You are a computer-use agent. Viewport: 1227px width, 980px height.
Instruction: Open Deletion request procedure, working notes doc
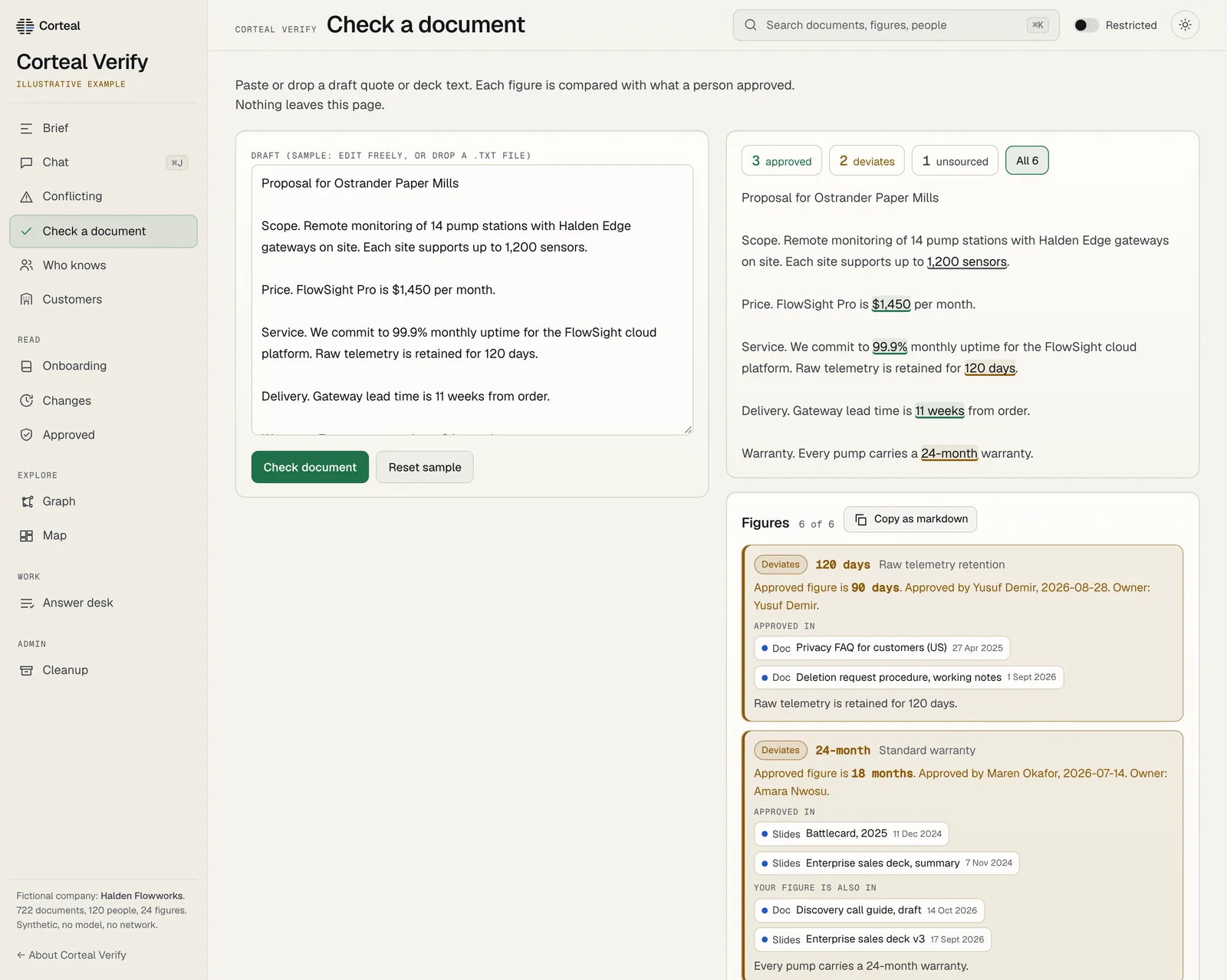(909, 677)
